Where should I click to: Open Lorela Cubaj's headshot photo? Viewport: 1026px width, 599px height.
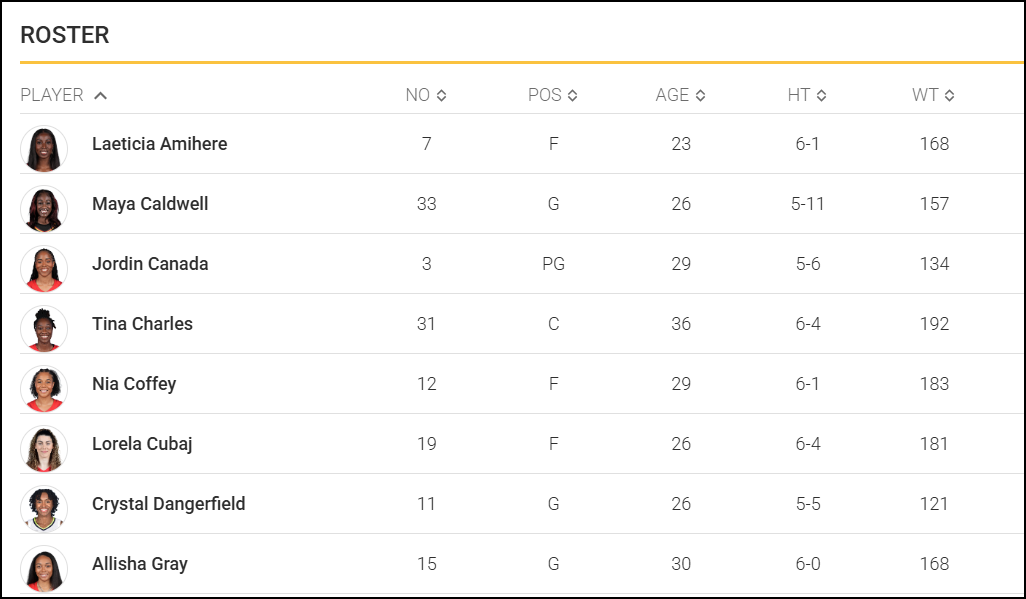pos(44,449)
